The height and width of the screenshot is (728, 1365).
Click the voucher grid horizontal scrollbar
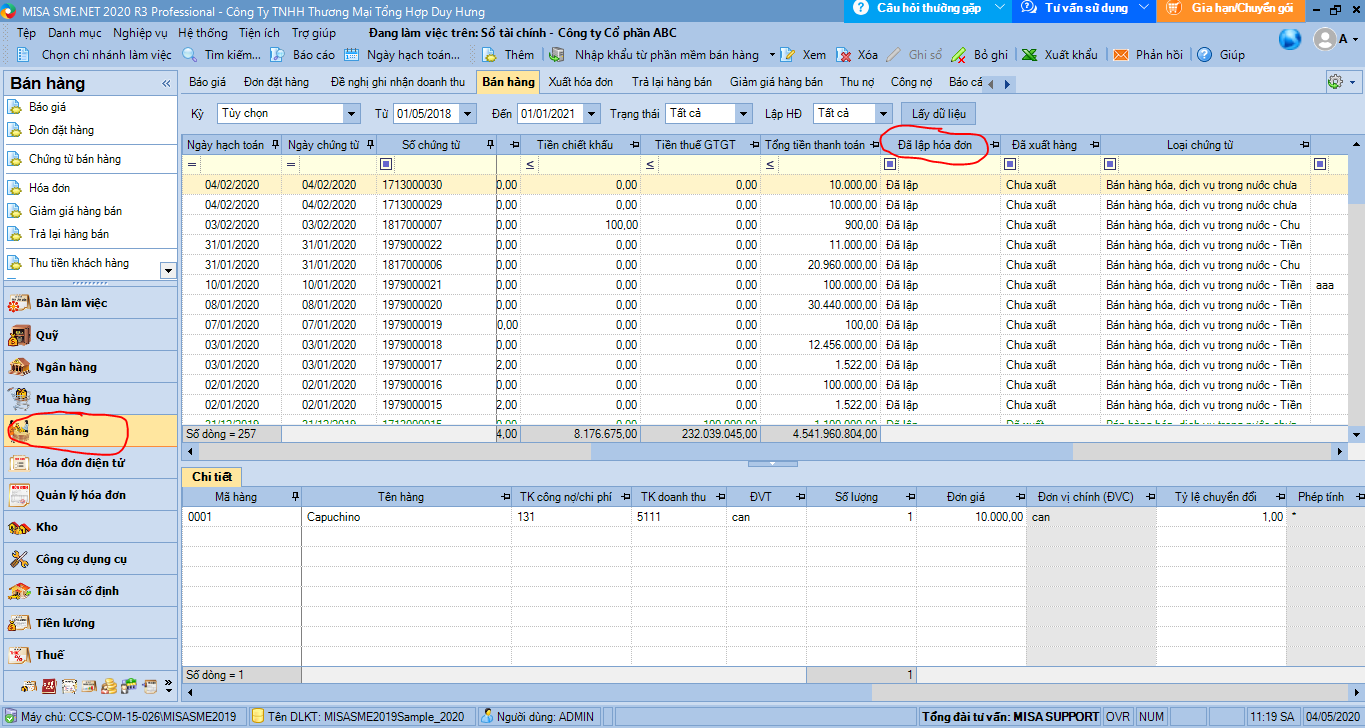pos(765,452)
